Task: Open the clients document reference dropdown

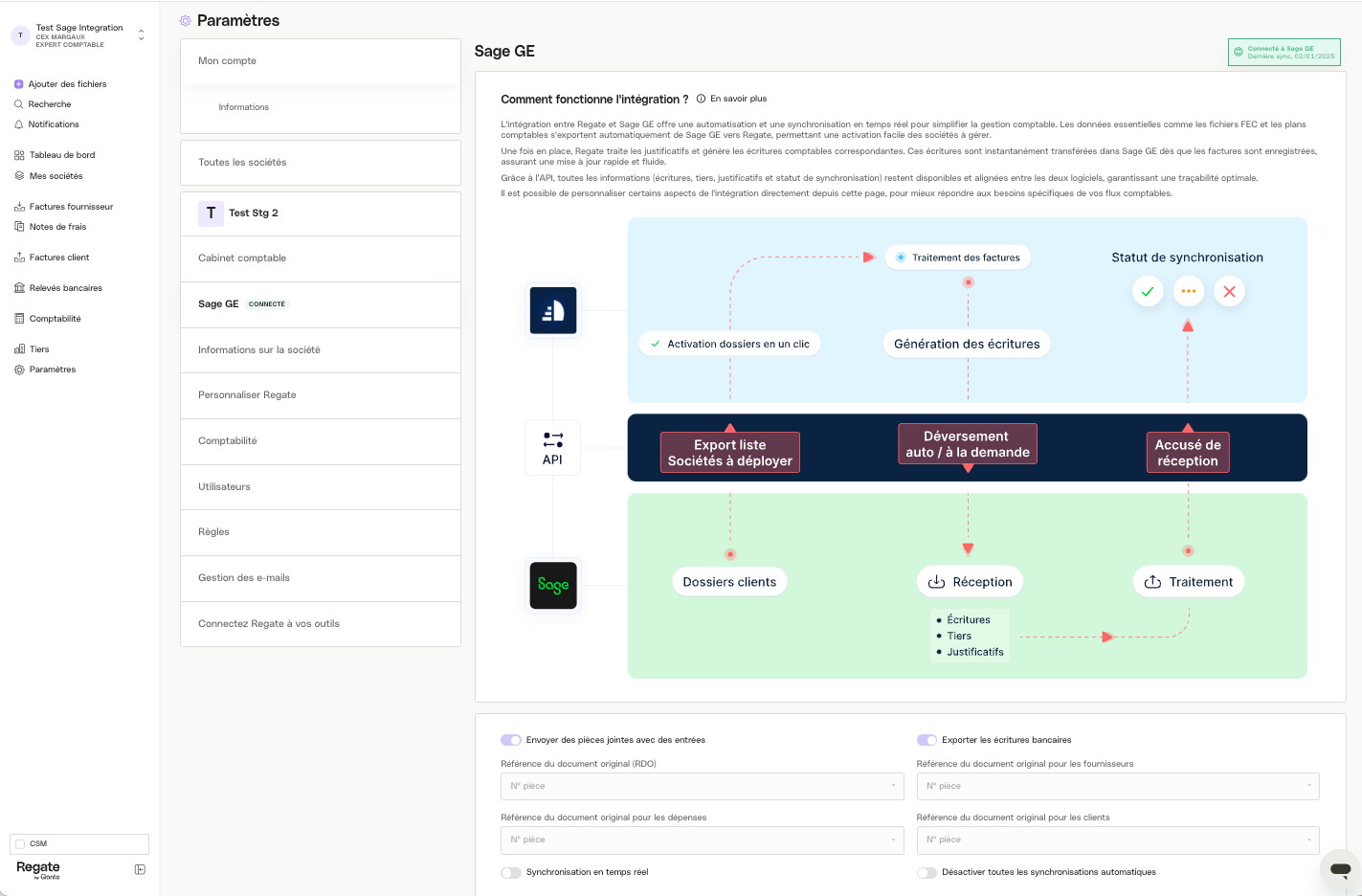Action: [x=1118, y=840]
